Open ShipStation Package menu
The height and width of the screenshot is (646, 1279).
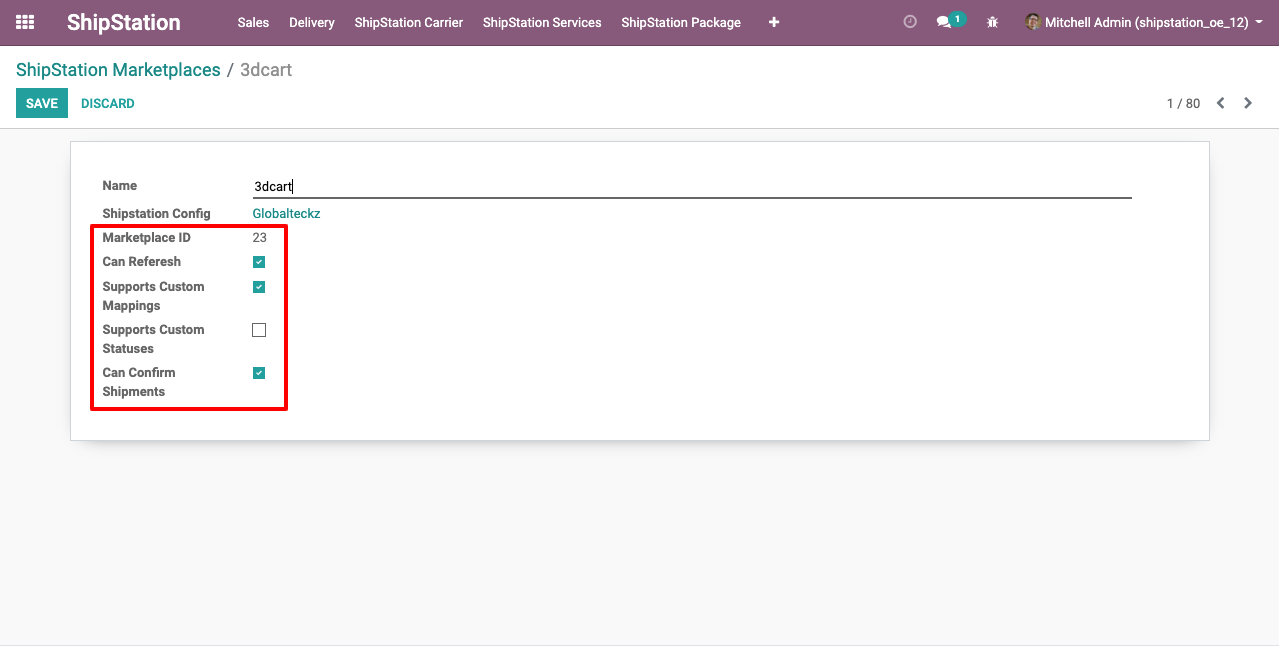click(x=681, y=22)
